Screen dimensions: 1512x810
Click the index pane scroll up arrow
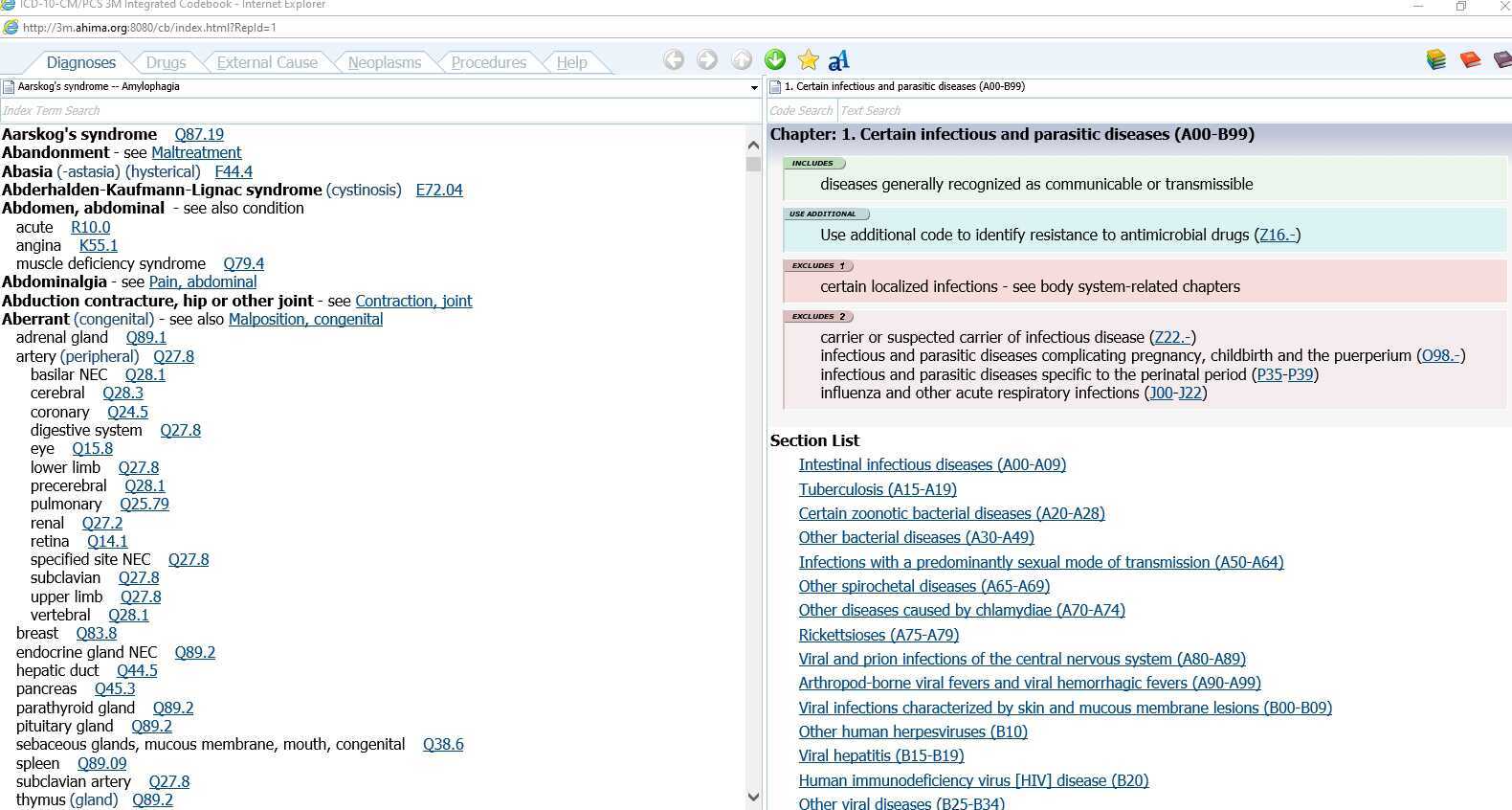[753, 145]
